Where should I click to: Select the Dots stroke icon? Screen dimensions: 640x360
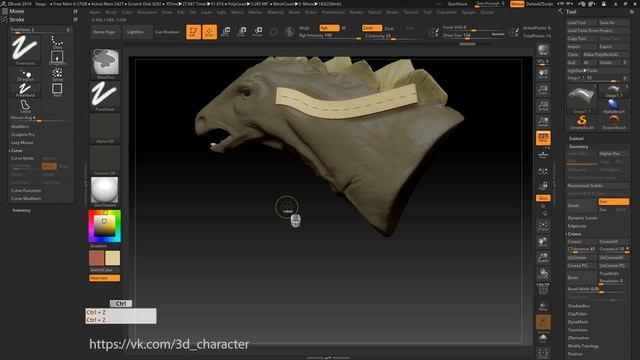tap(57, 42)
